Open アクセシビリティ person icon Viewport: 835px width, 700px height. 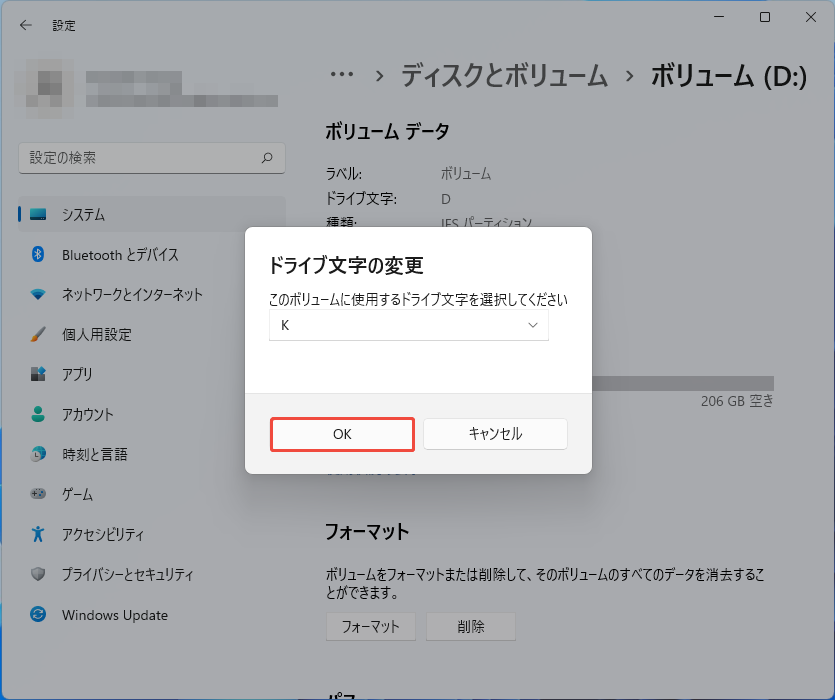point(38,534)
